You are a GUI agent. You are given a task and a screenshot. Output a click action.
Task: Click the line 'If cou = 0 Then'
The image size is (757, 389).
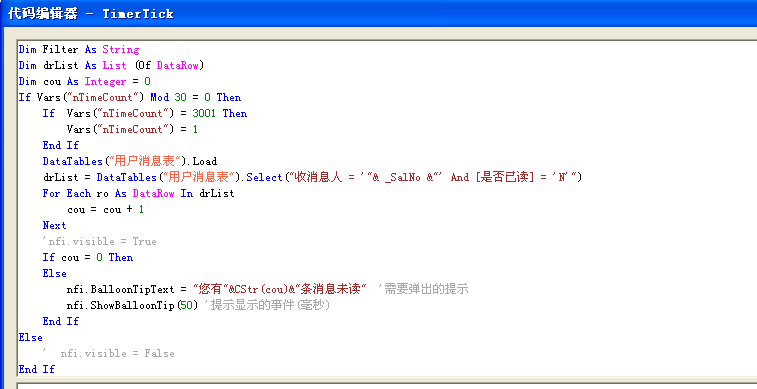point(87,257)
